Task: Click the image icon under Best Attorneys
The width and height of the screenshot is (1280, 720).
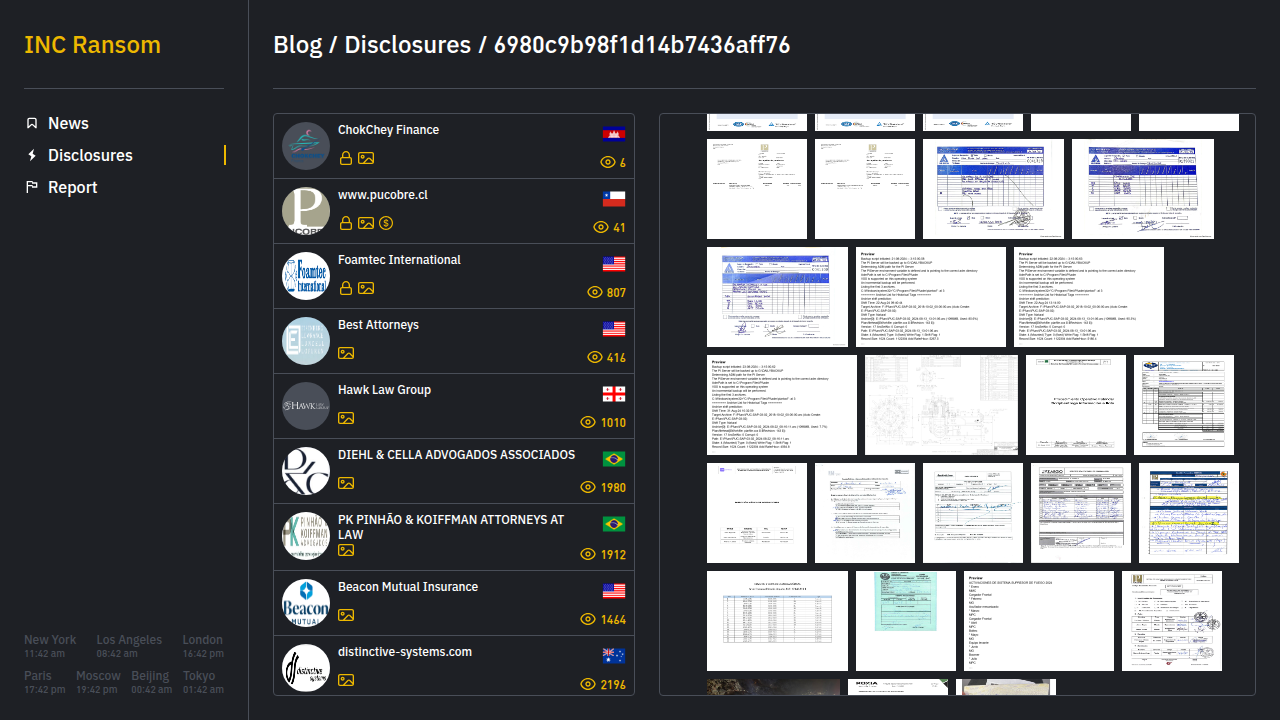Action: (x=346, y=353)
